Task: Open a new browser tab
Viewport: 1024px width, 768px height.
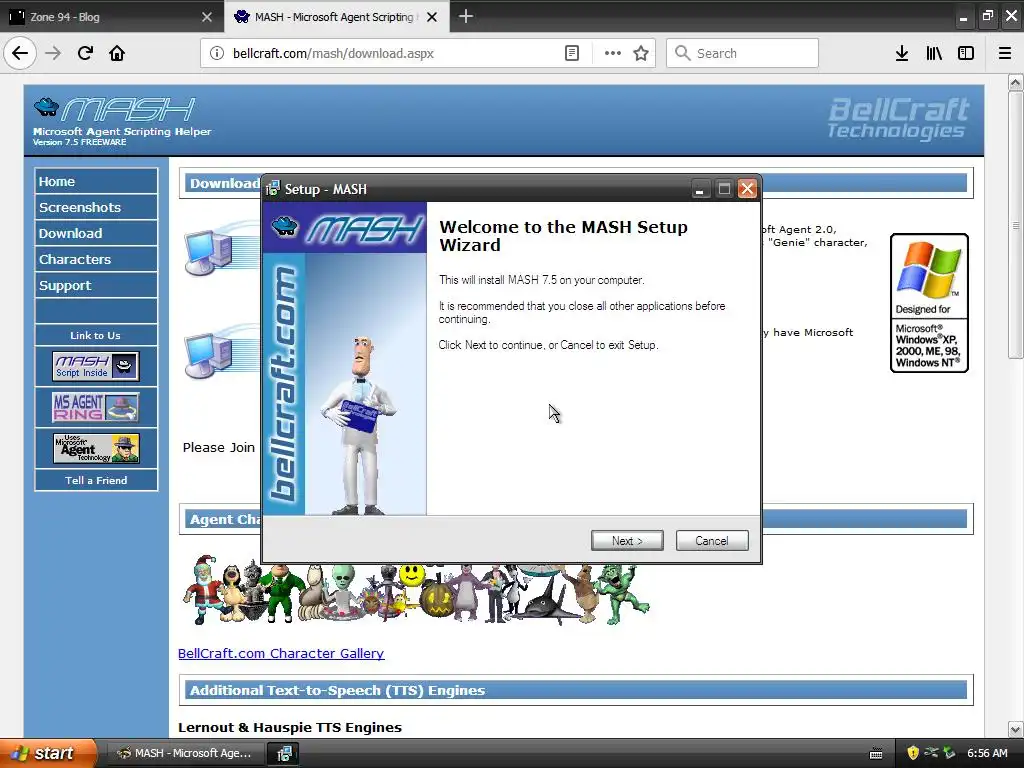Action: 466,16
